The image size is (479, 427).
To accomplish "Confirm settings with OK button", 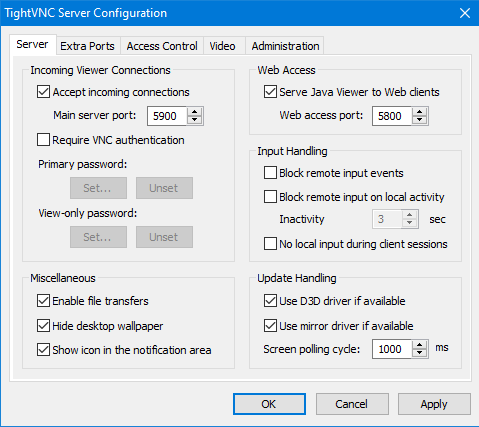I will (x=269, y=404).
